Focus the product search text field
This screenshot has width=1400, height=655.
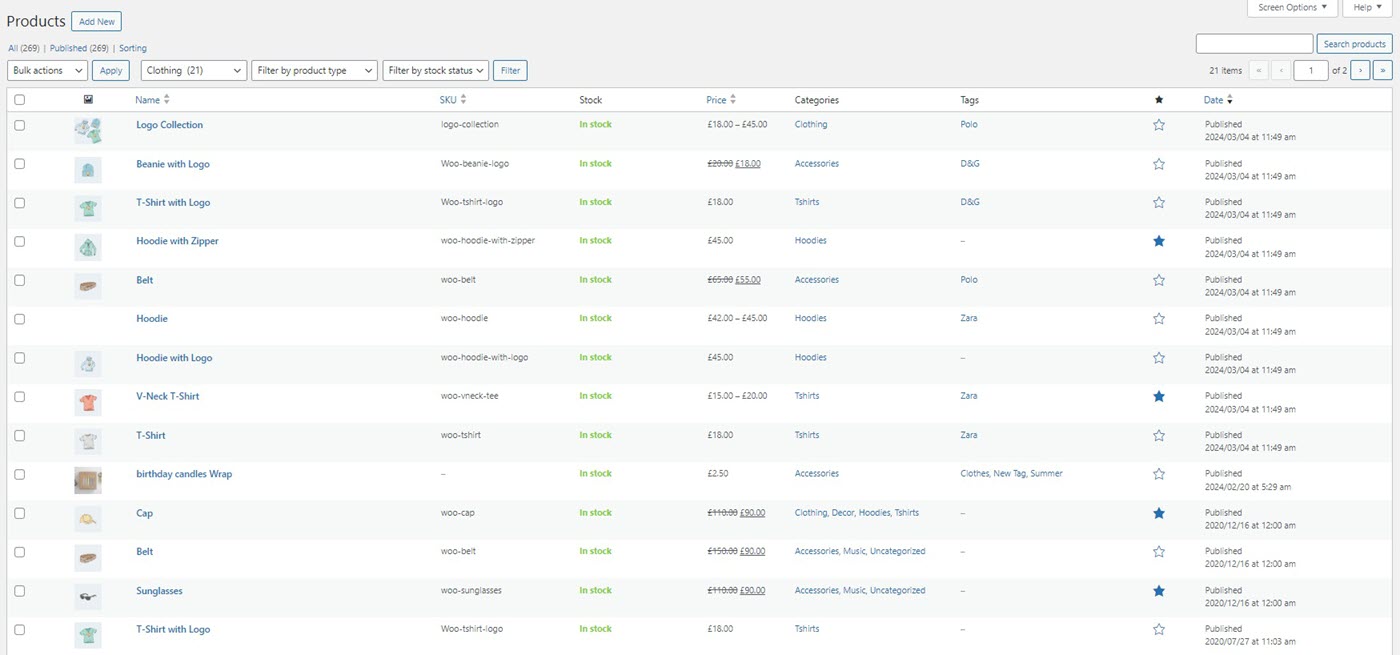(1254, 44)
